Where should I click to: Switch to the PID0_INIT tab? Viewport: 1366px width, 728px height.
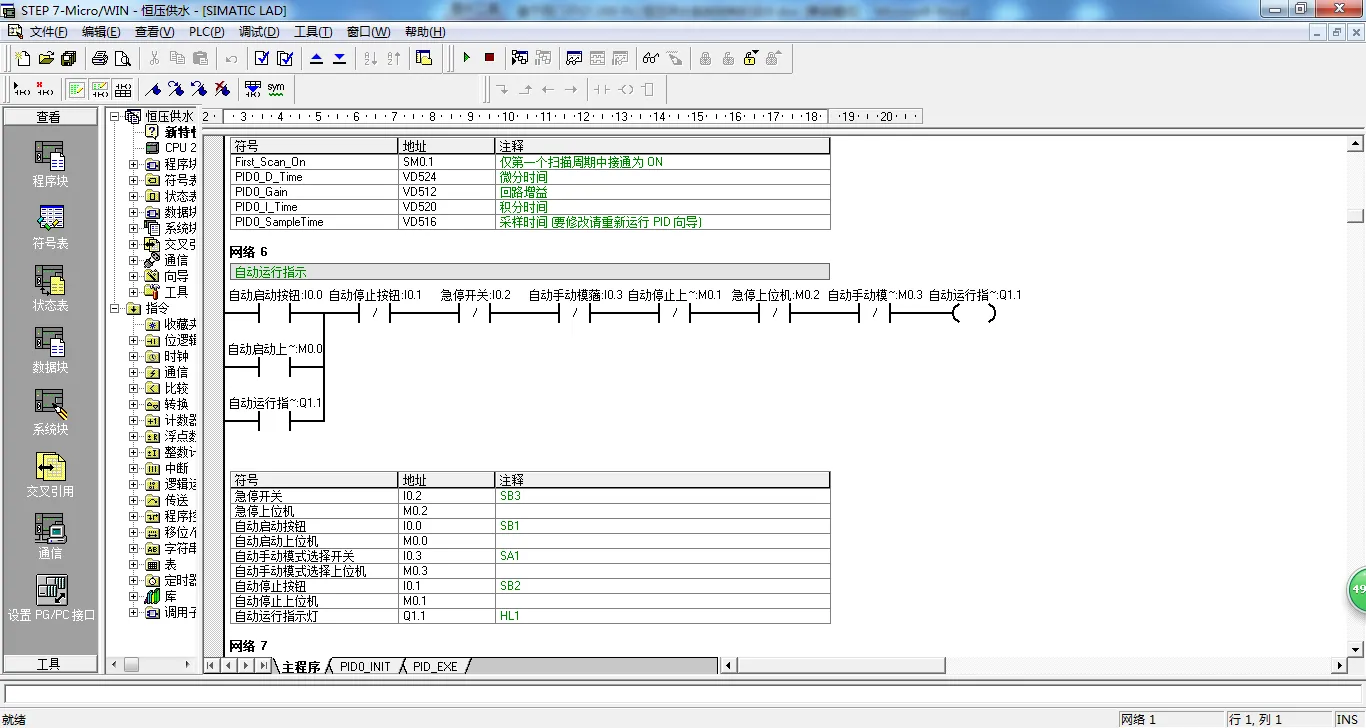click(x=365, y=666)
